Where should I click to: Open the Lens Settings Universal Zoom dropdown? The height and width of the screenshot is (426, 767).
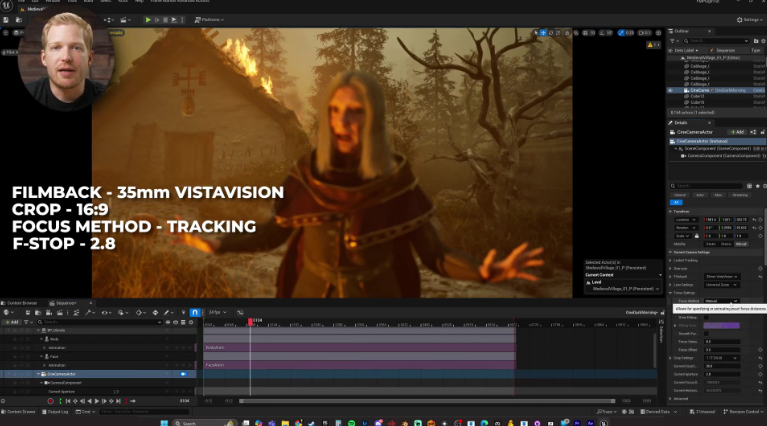[x=722, y=285]
